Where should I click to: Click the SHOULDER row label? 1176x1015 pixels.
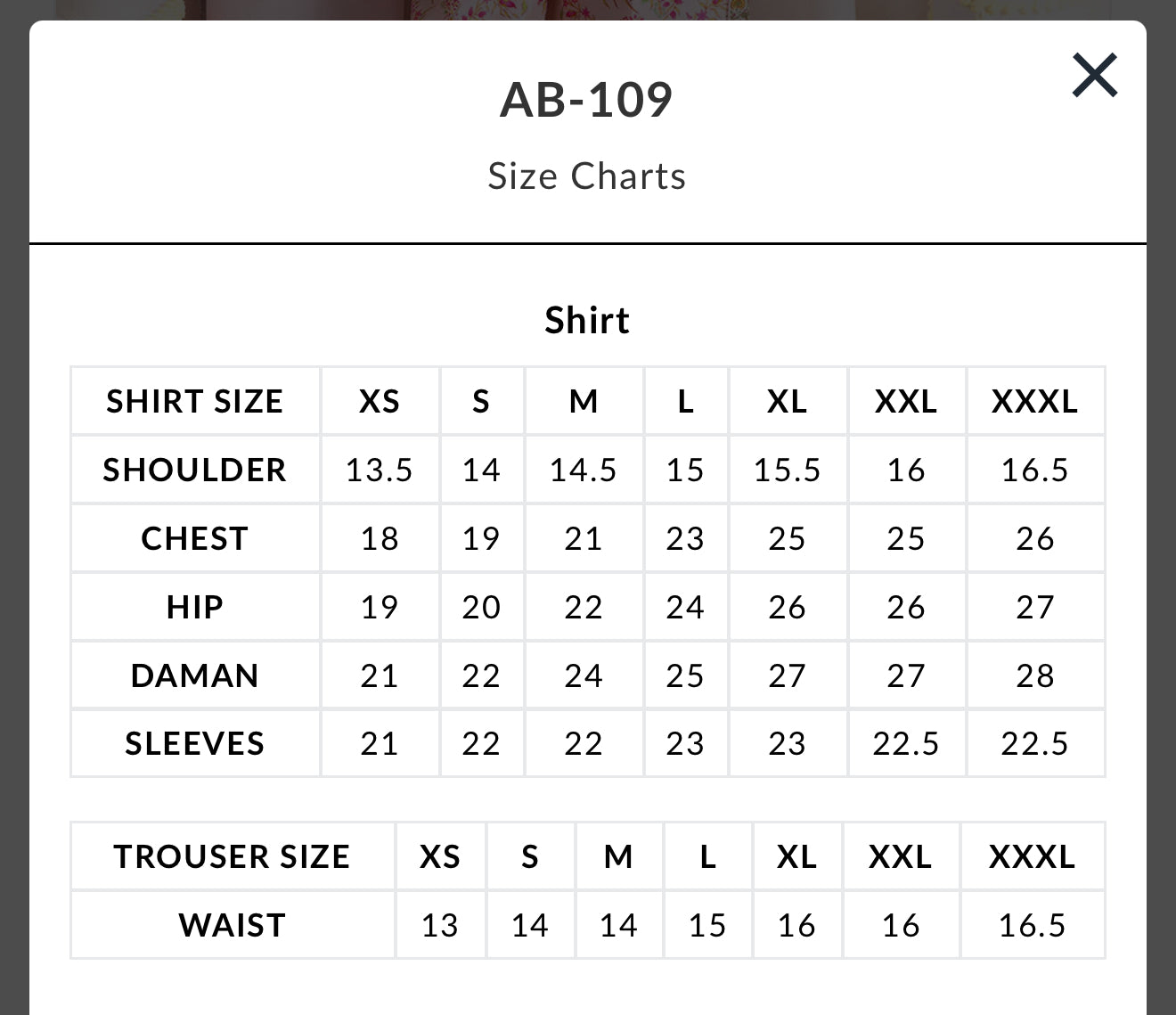[x=195, y=470]
